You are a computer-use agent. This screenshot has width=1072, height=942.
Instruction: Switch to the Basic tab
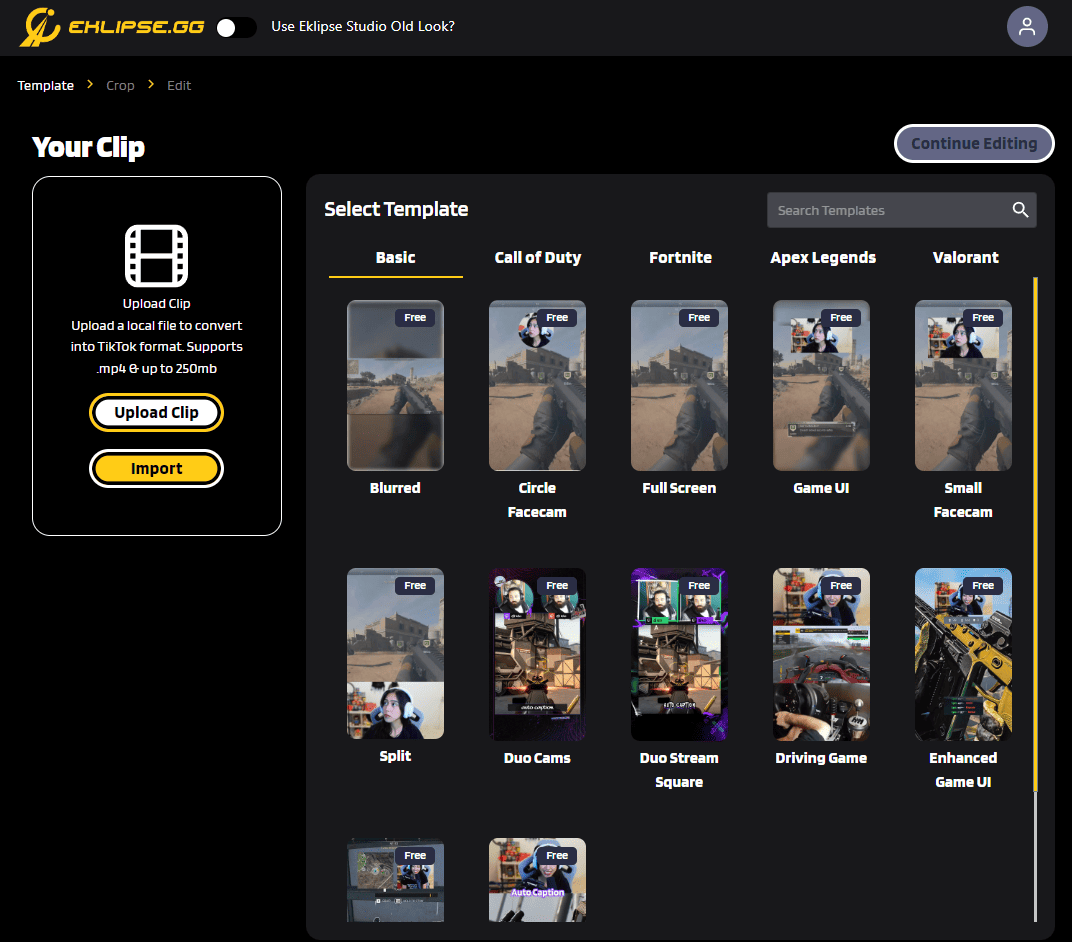click(395, 258)
